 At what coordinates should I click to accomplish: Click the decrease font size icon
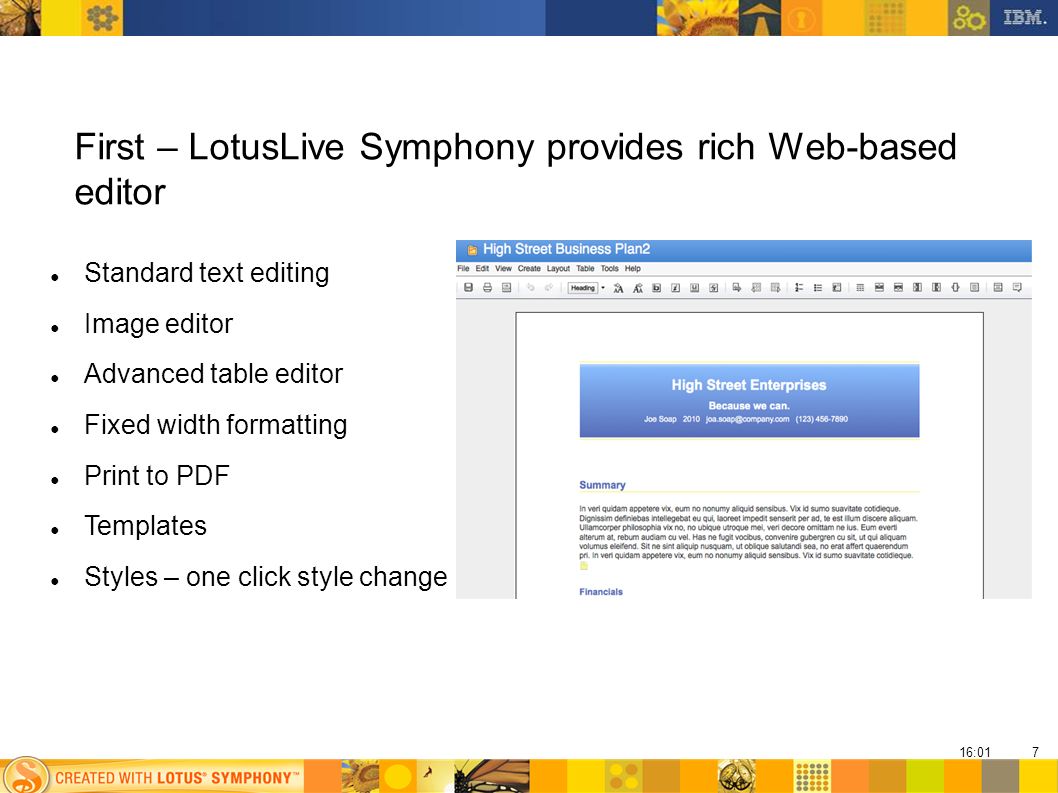pos(638,288)
